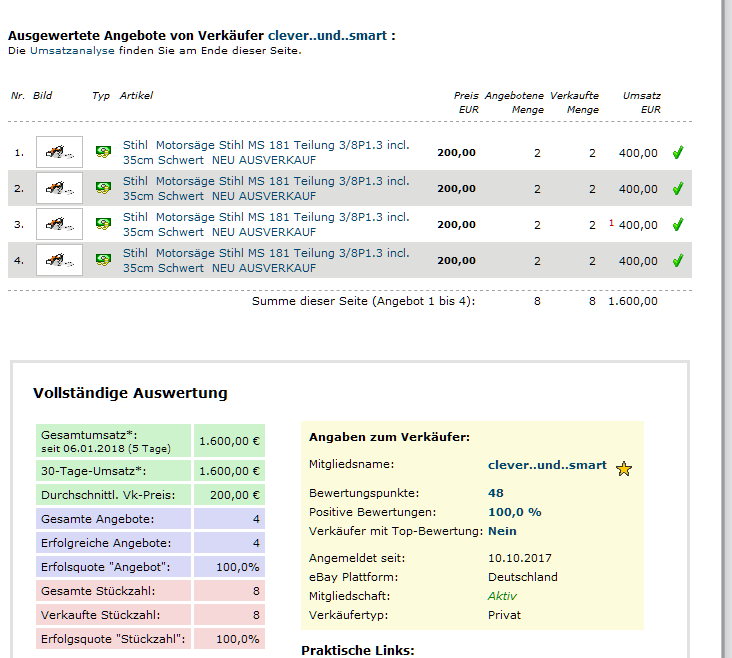The height and width of the screenshot is (658, 732).
Task: Click the footnote marker beside row 3 Umsatz
Action: [611, 222]
